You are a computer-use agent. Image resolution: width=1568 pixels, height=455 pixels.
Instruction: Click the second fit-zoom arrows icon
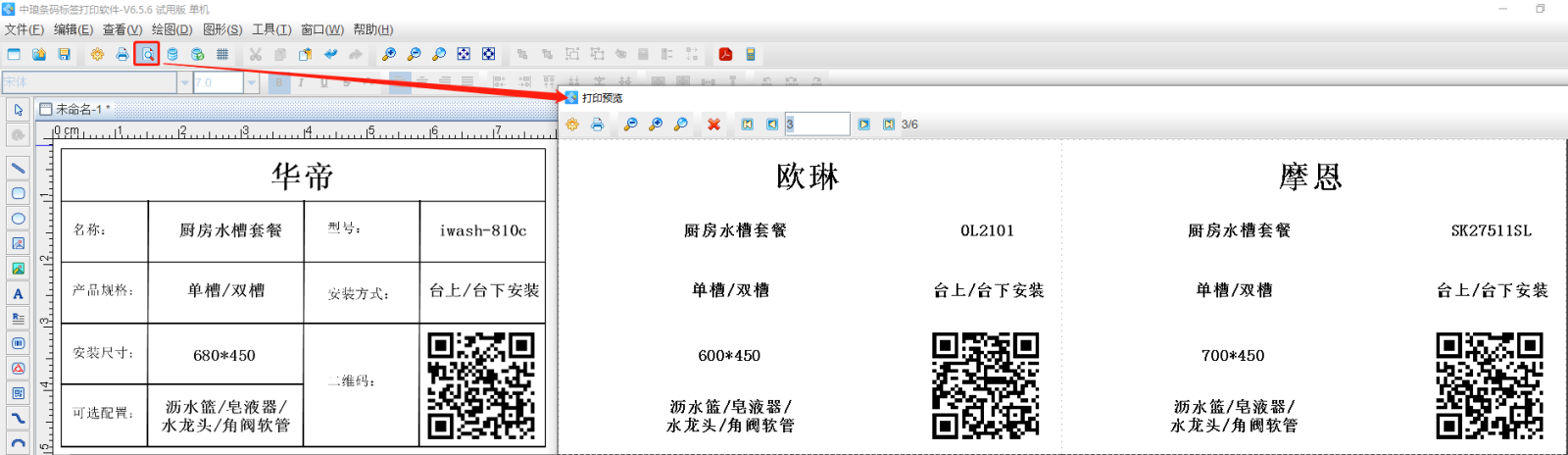(x=488, y=55)
